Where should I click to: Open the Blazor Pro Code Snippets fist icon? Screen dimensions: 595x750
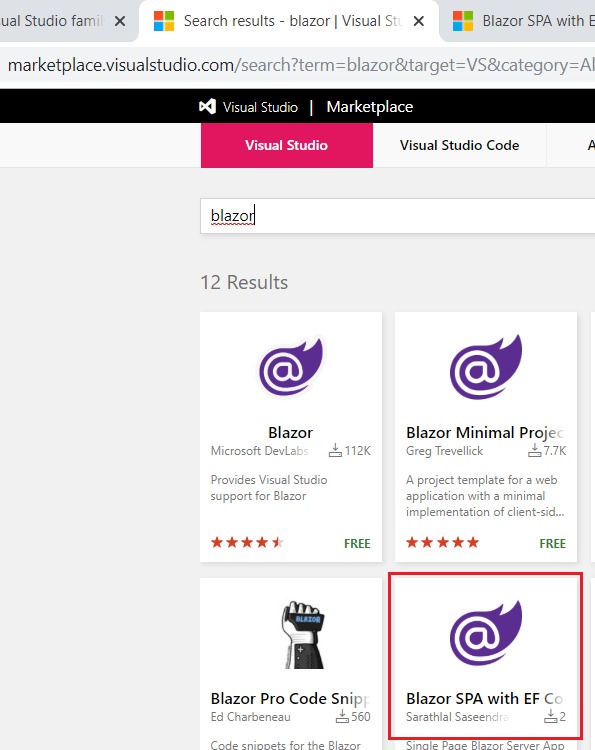(303, 634)
